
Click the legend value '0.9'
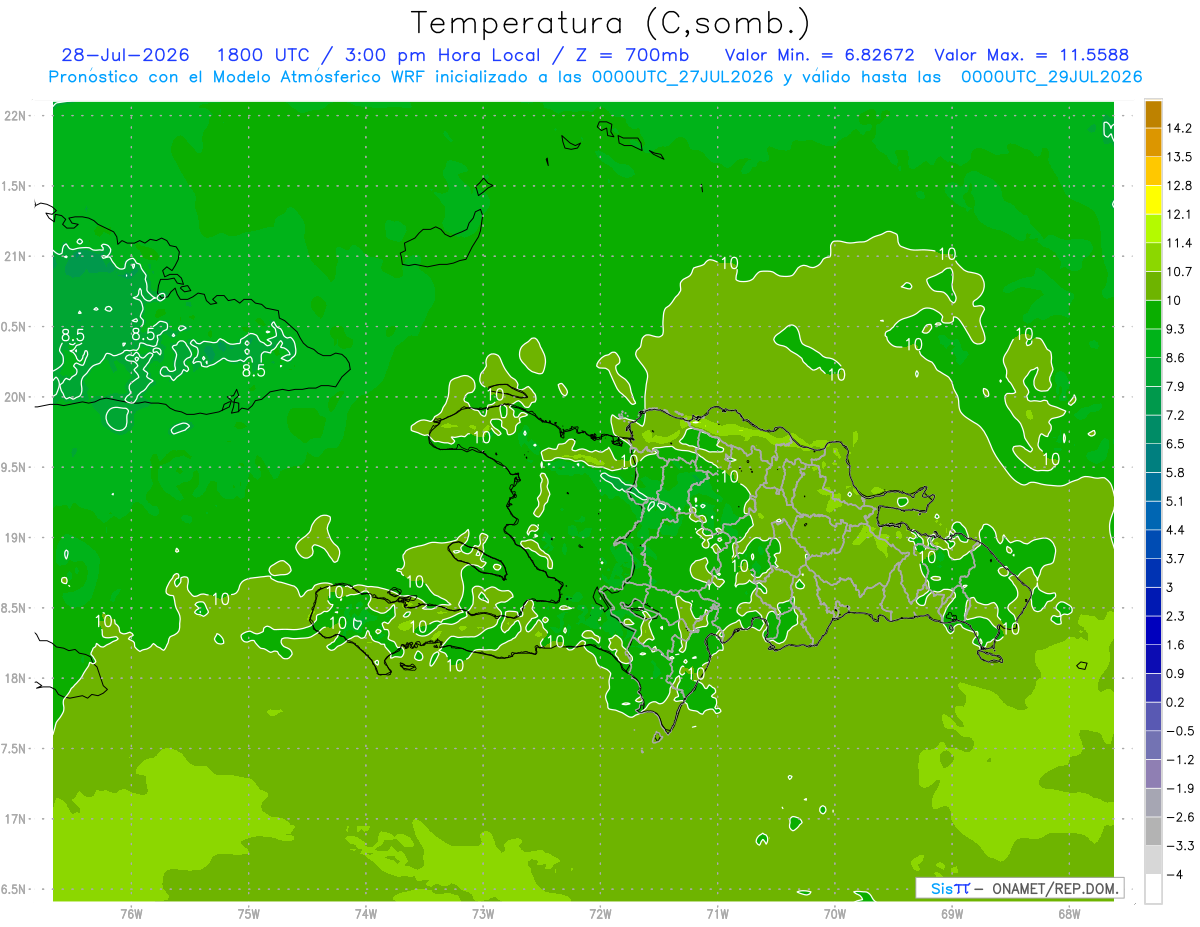1176,673
